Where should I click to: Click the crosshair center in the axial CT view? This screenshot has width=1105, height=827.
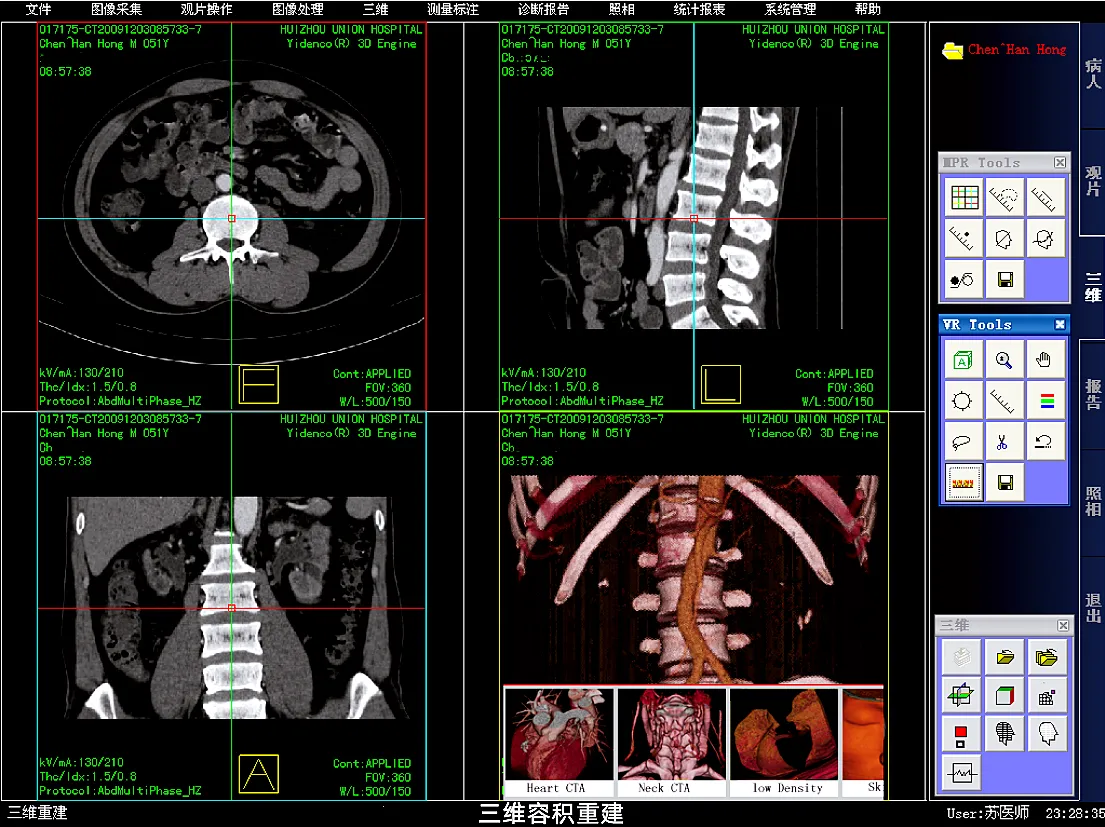pos(232,218)
